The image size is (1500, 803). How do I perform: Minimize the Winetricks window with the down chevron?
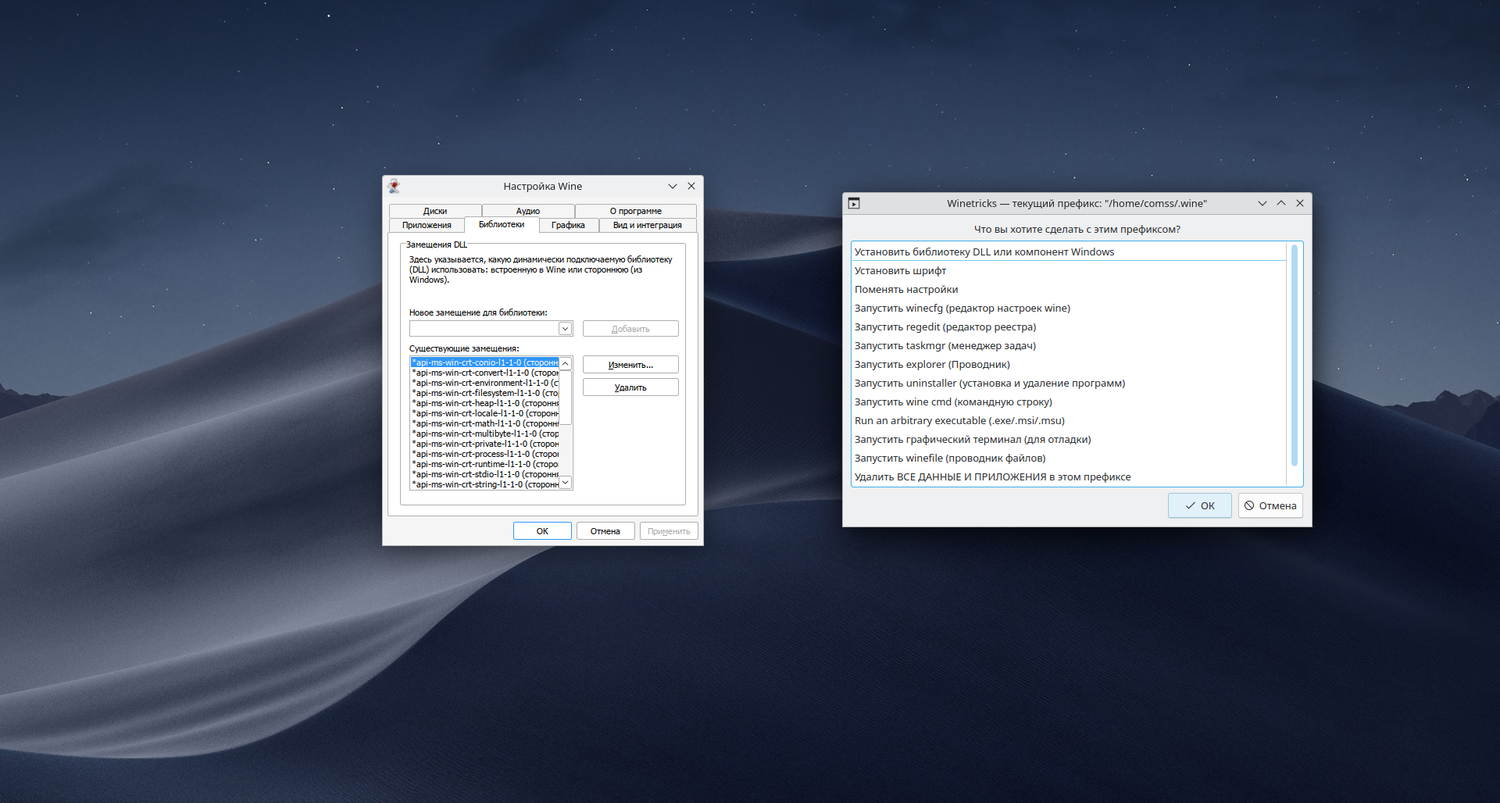tap(1263, 203)
